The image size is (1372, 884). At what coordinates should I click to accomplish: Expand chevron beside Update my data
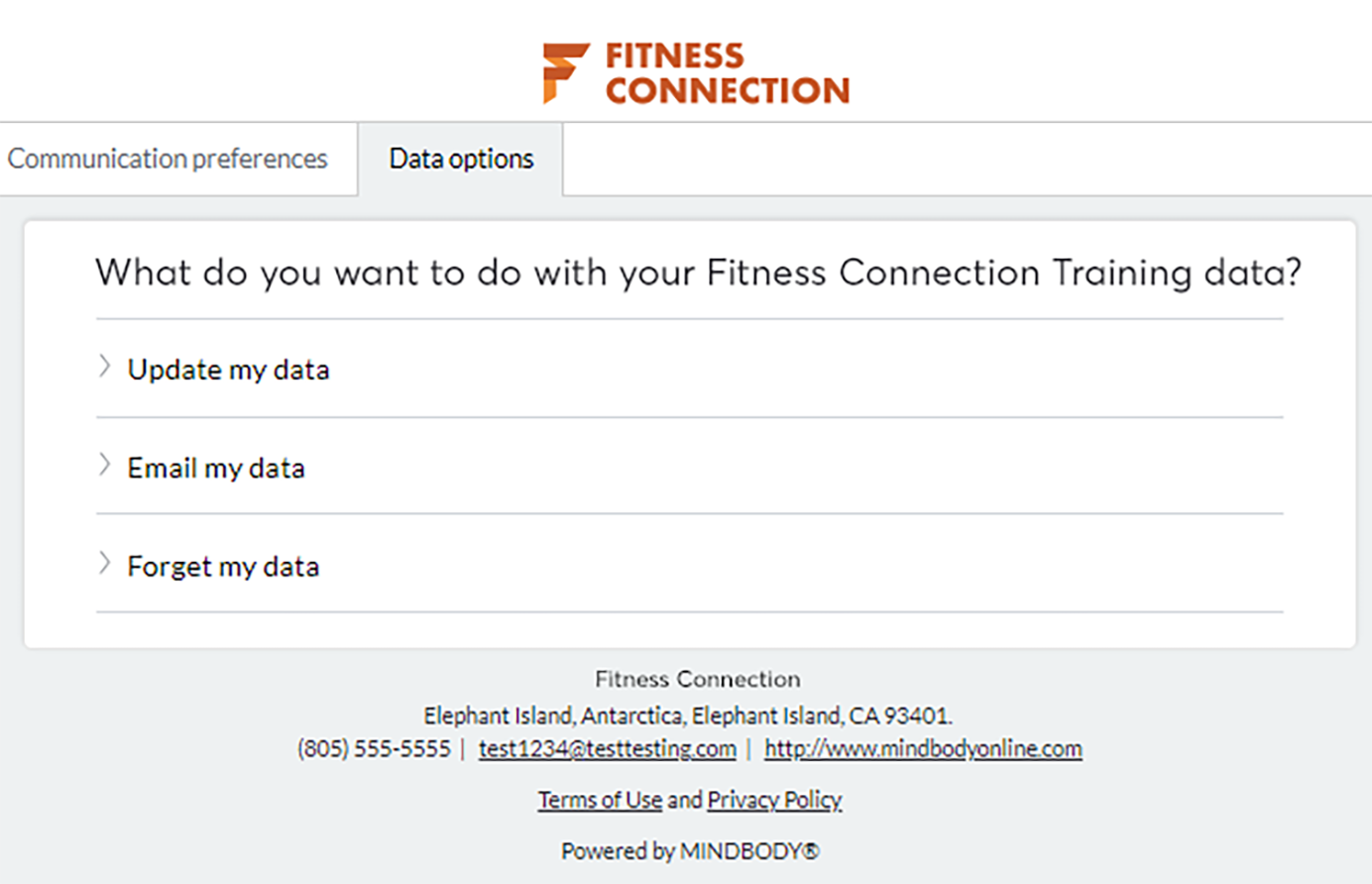click(104, 368)
